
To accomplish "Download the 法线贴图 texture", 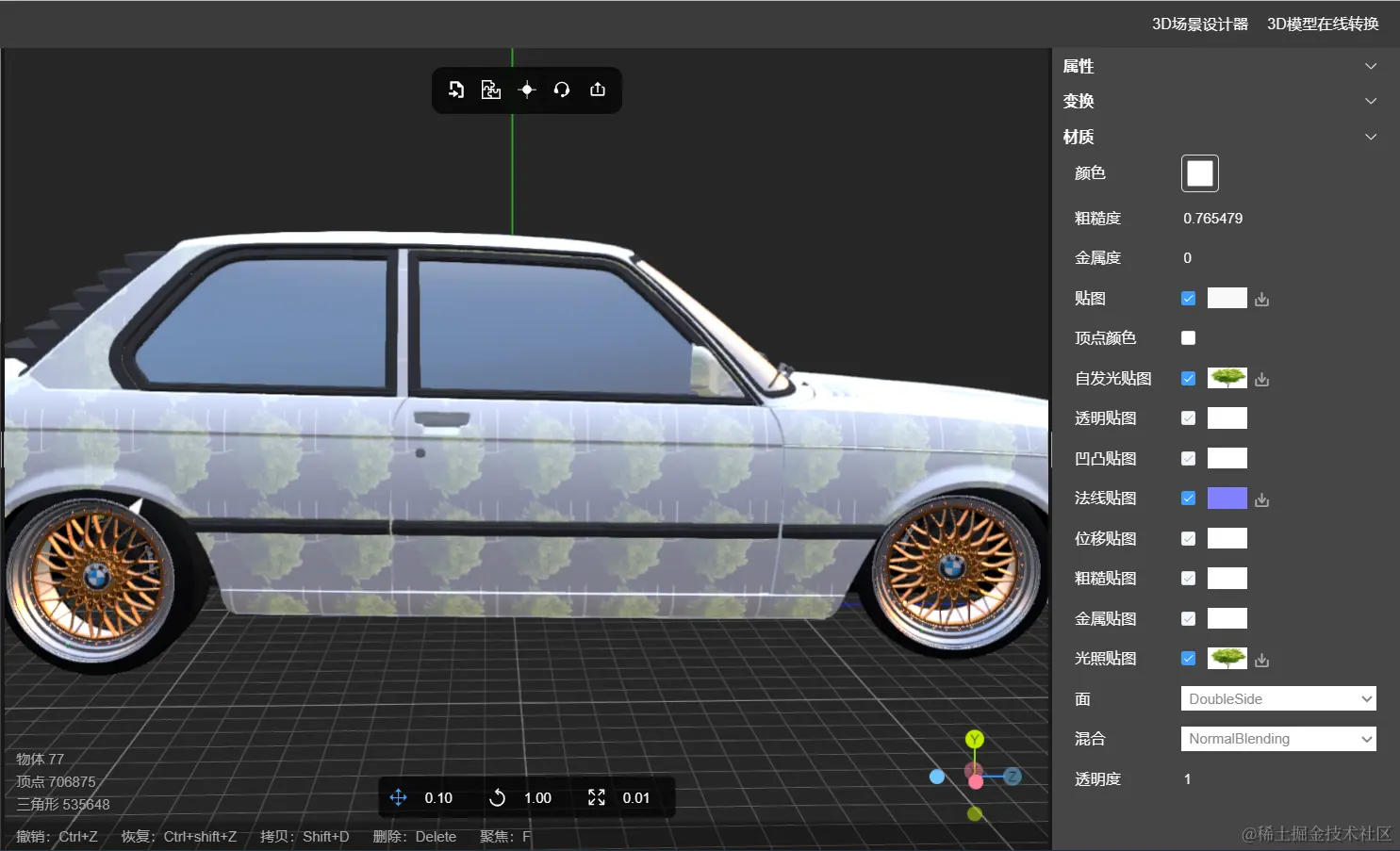I will tap(1262, 499).
